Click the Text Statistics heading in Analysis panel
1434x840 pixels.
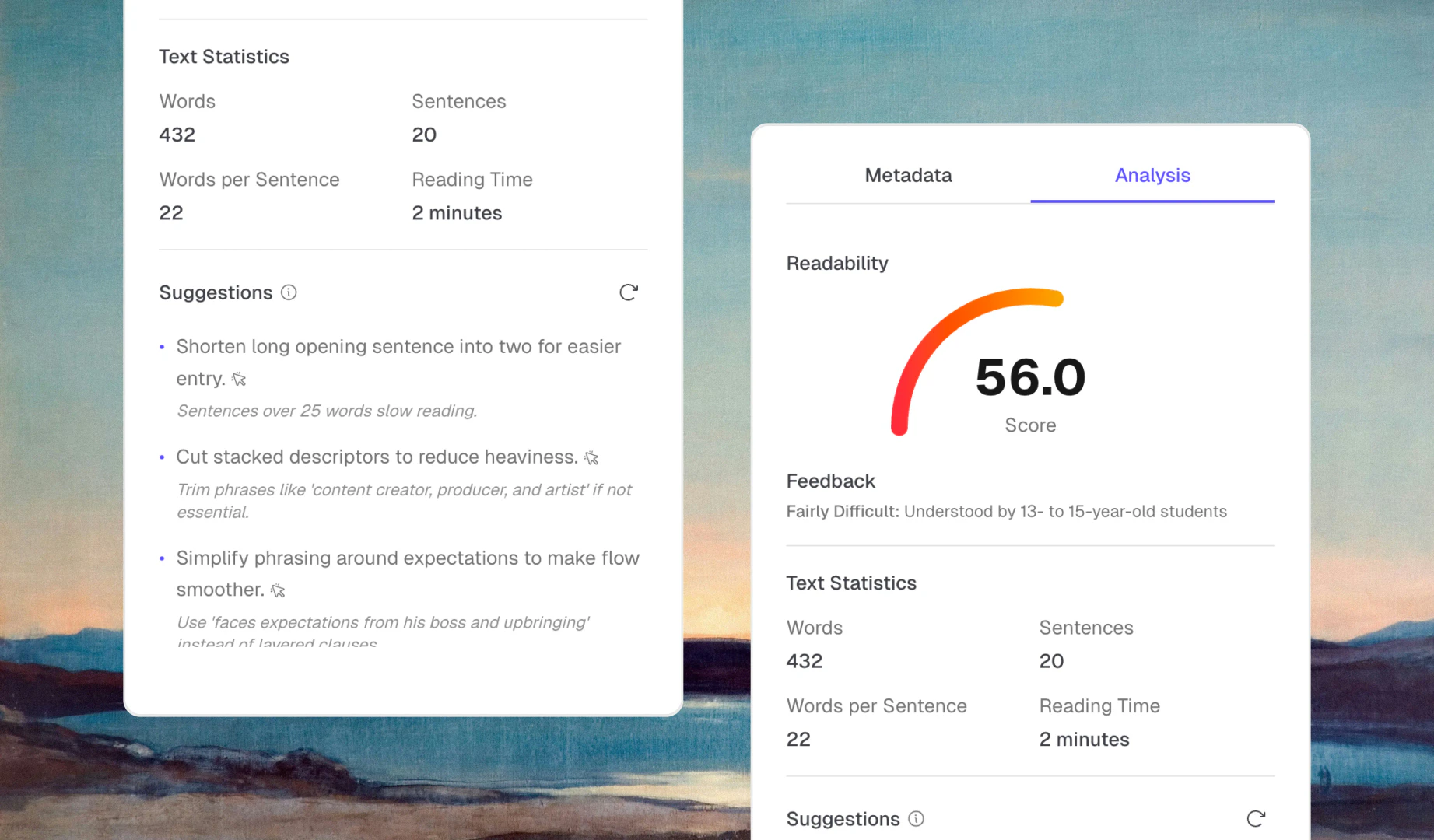(851, 583)
